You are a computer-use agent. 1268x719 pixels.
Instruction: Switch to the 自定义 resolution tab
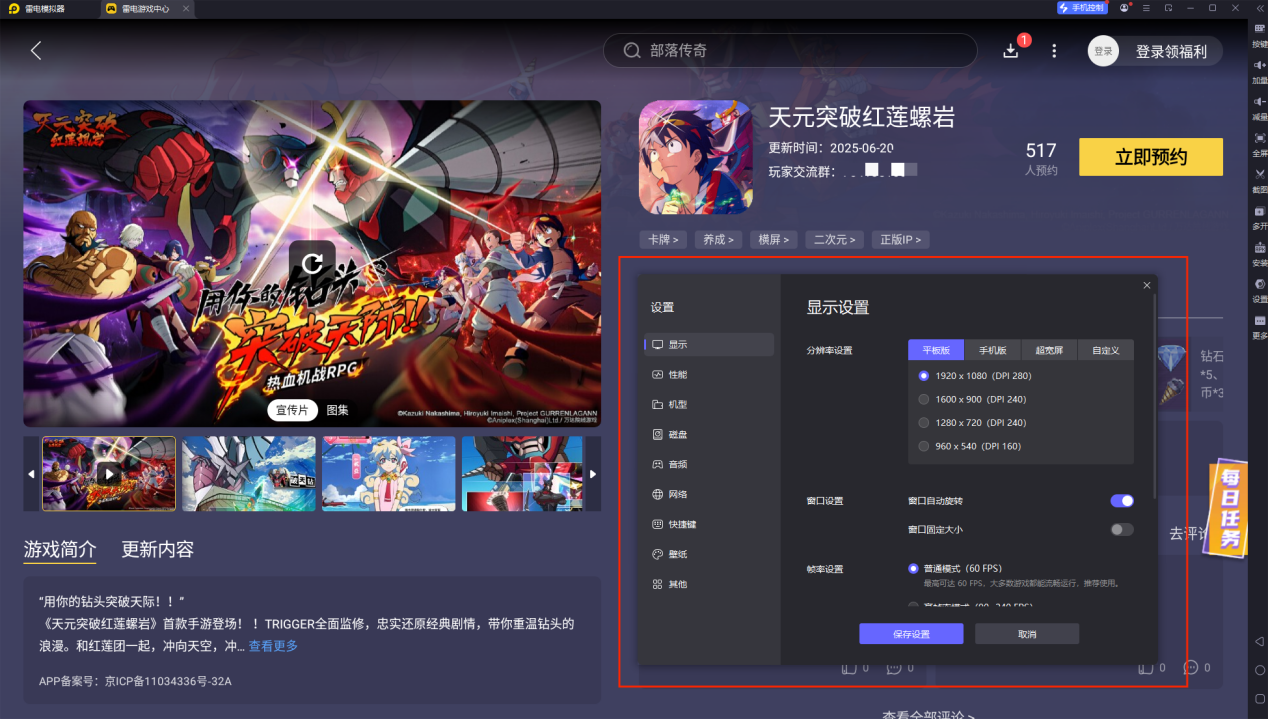coord(1106,350)
